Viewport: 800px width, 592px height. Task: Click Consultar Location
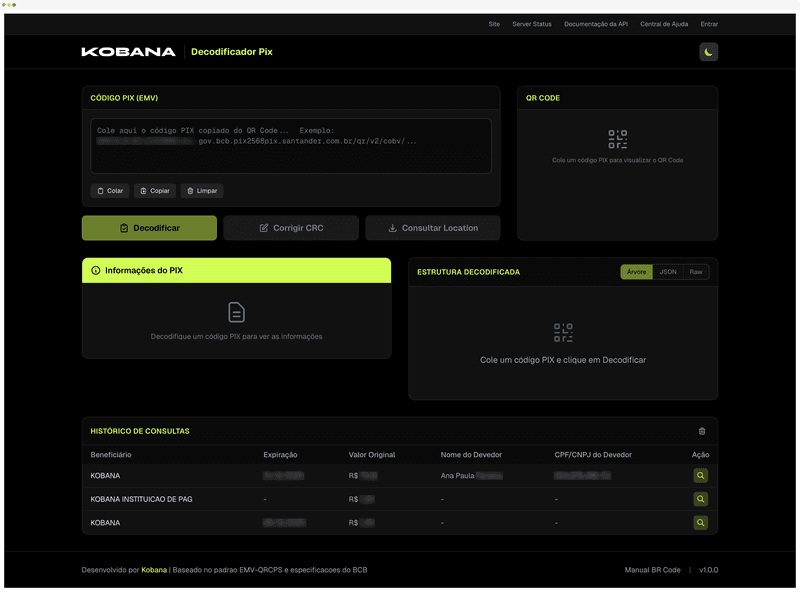(432, 228)
